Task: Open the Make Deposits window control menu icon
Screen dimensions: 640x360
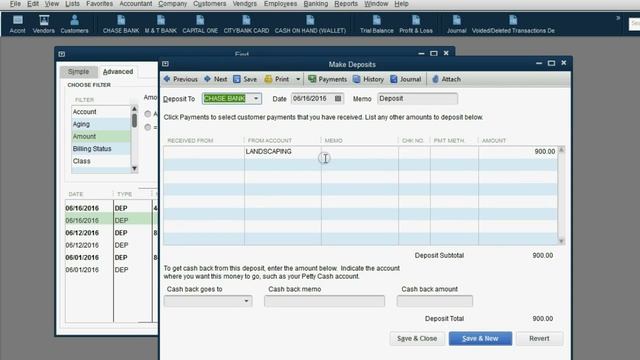Action: [165, 64]
